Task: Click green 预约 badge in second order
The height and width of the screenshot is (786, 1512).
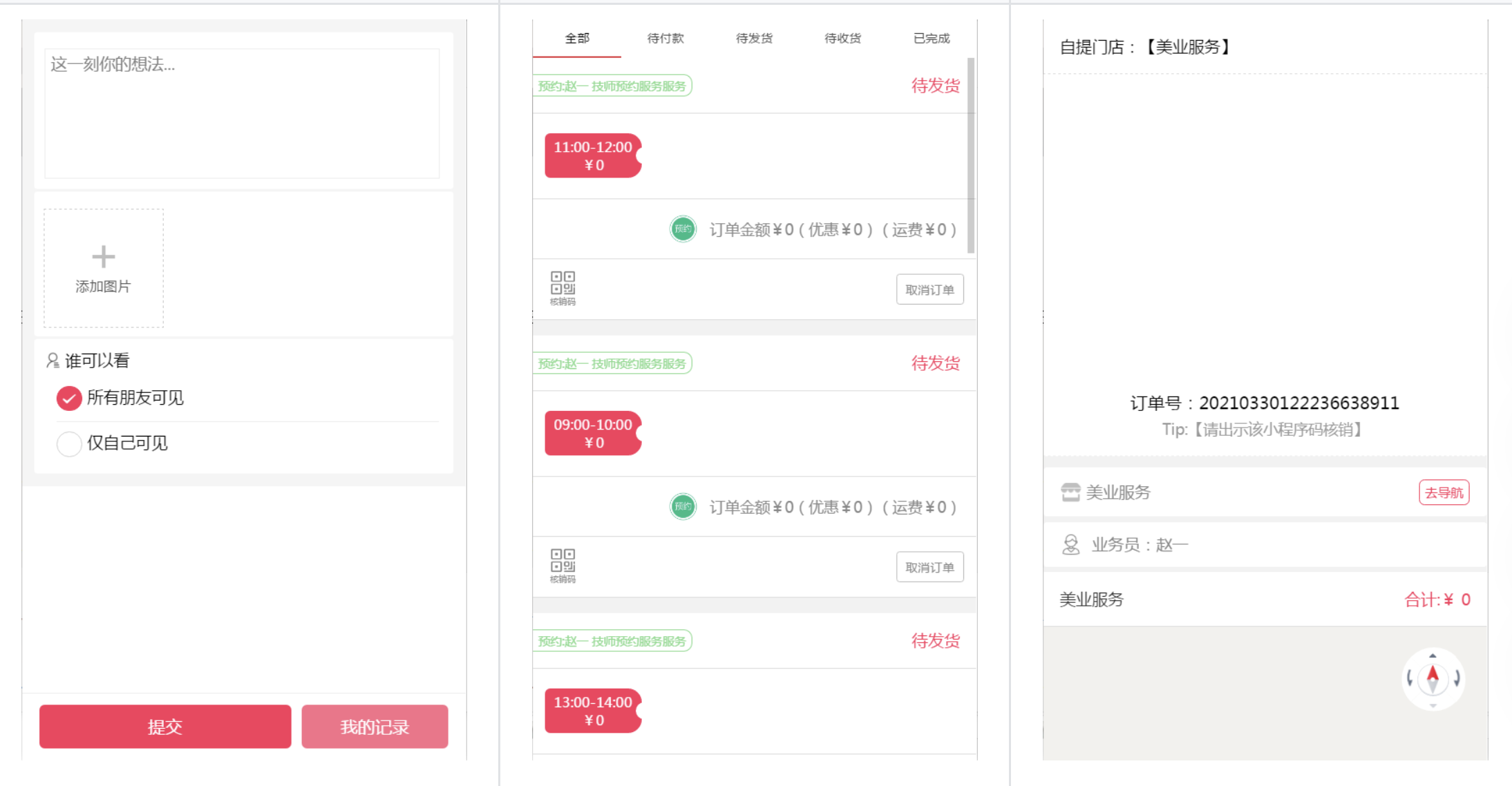Action: pyautogui.click(x=683, y=506)
